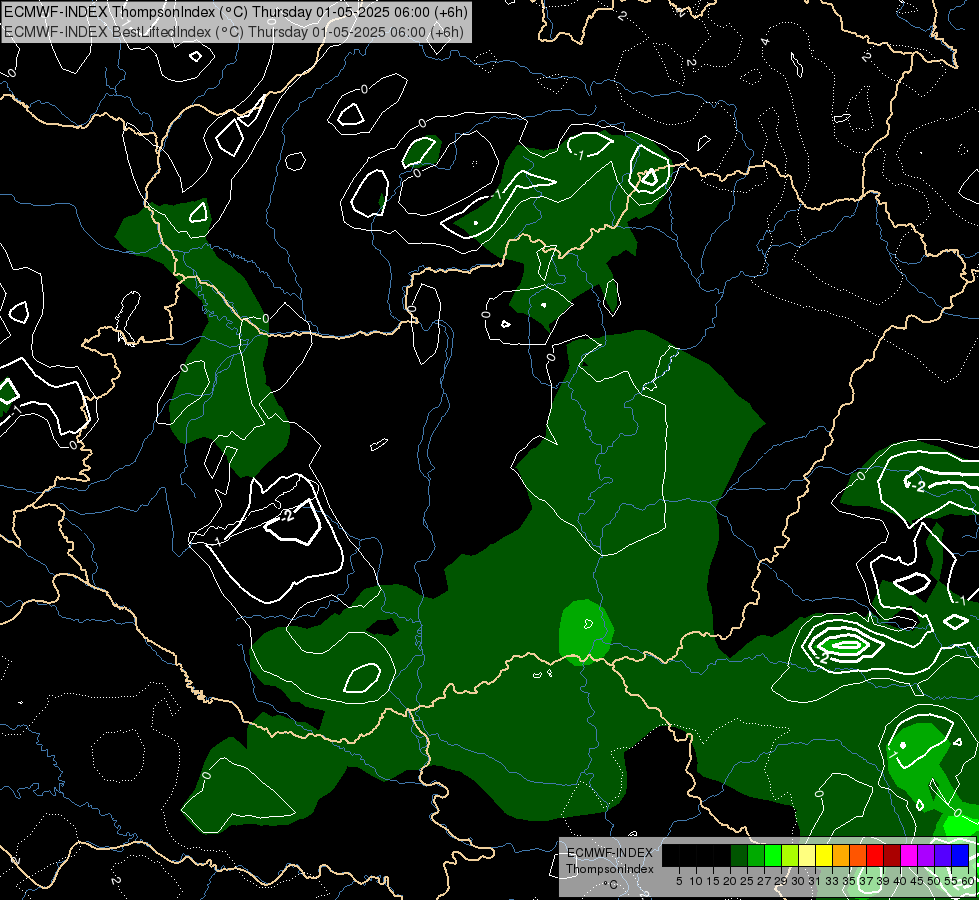Click the legend tick value 20
979x900 pixels.
click(x=730, y=881)
